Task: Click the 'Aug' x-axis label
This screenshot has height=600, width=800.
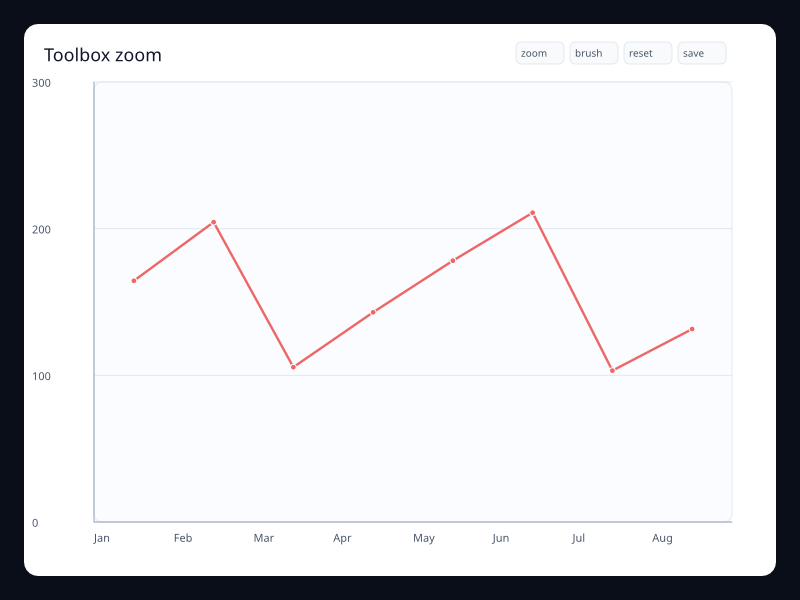Action: tap(662, 538)
